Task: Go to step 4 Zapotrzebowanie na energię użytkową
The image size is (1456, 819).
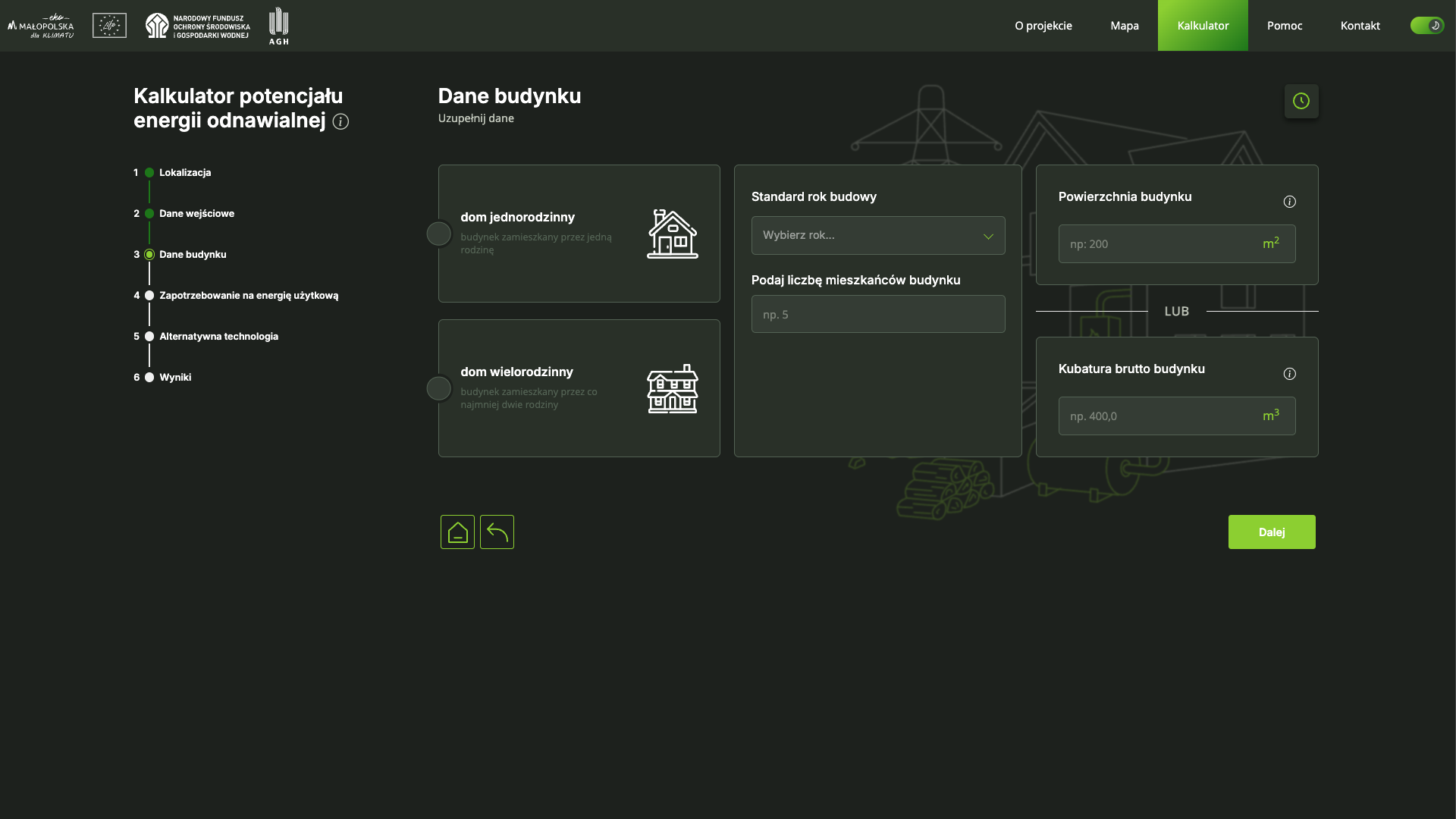Action: point(237,296)
